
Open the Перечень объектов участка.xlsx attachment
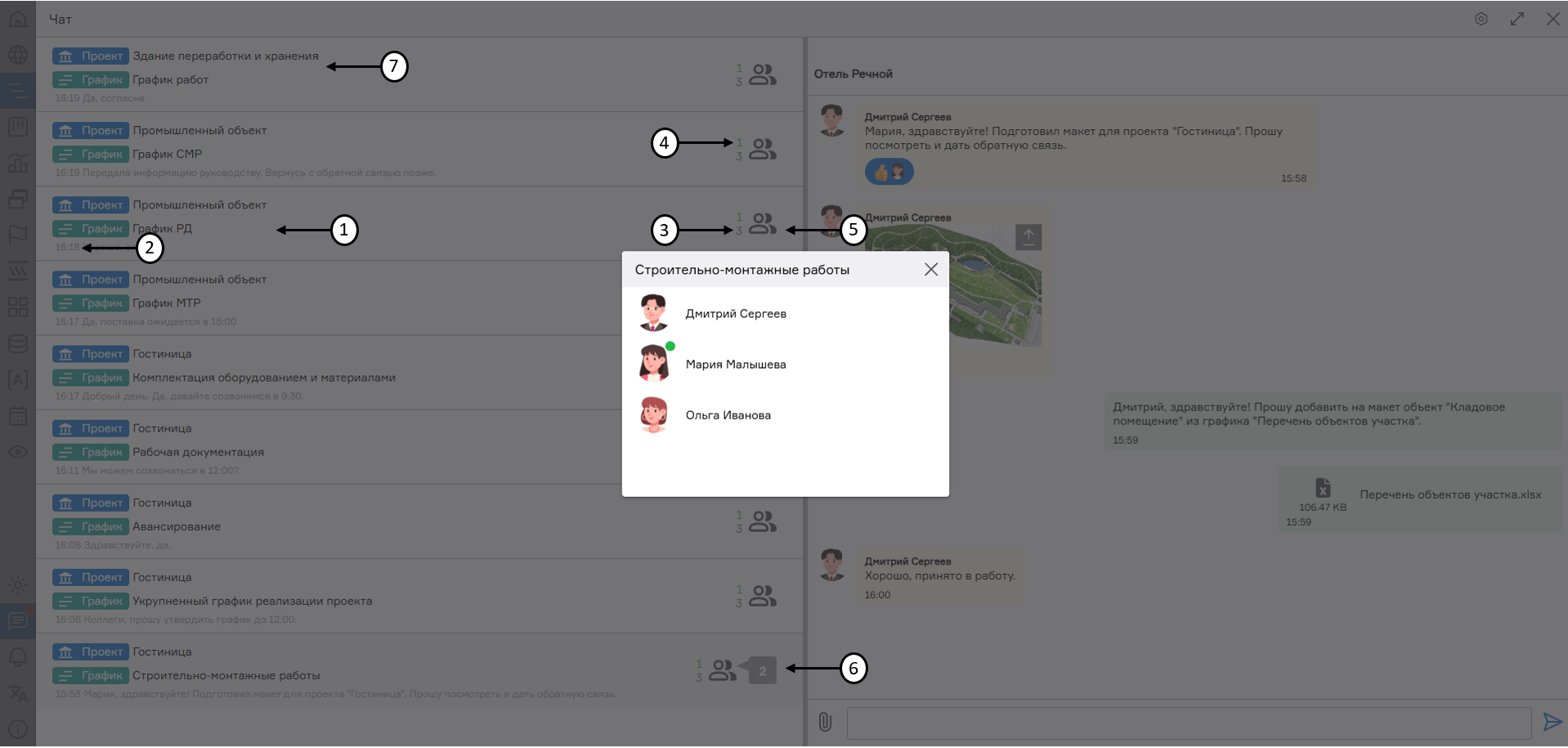click(x=1449, y=495)
